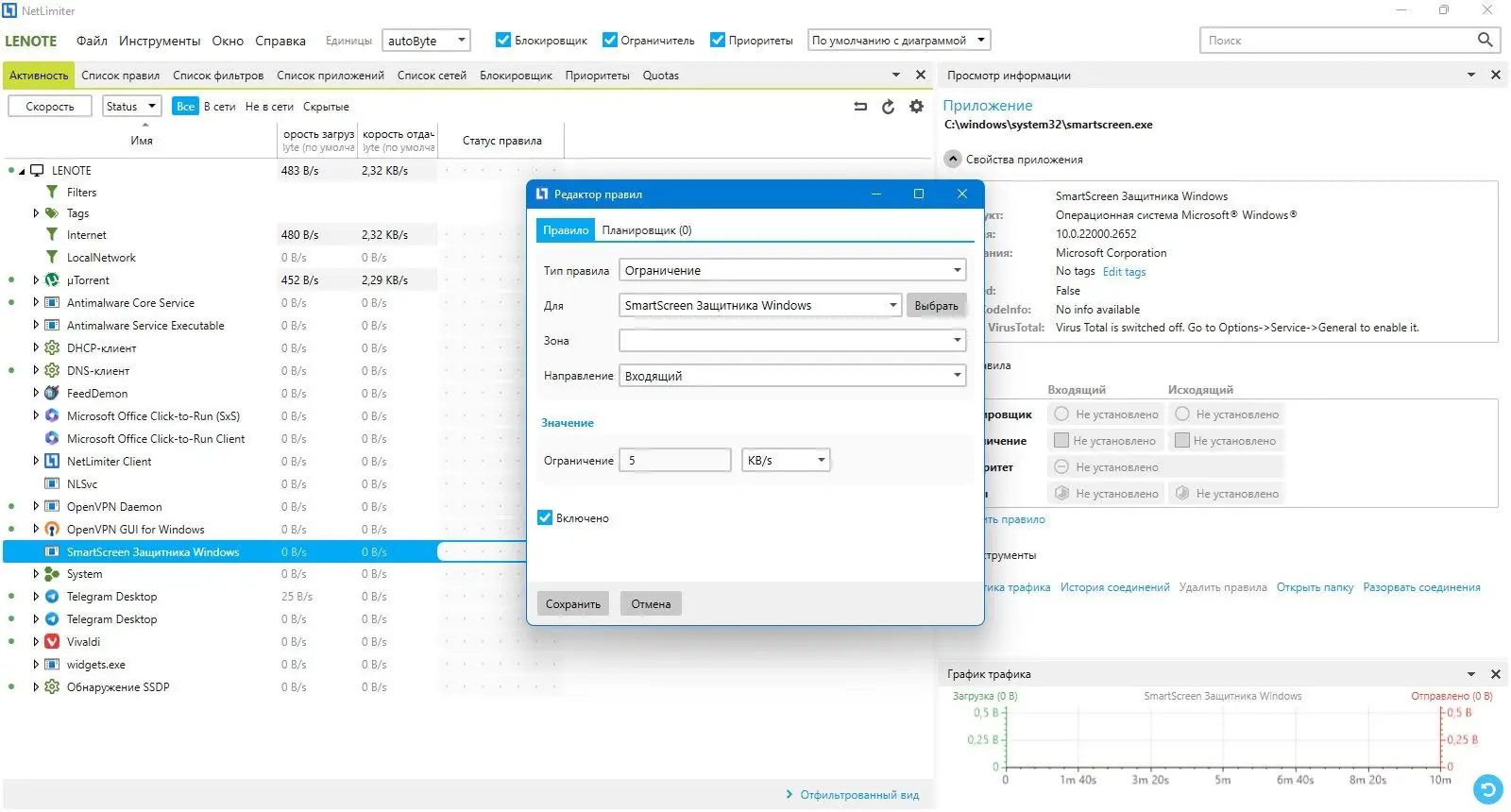Viewport: 1511px width, 812px height.
Task: Click the NetLimiter Client icon in the list
Action: (52, 461)
